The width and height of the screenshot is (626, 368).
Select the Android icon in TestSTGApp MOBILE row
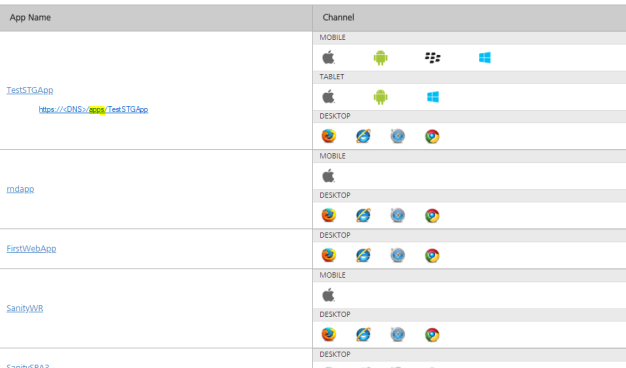(380, 58)
